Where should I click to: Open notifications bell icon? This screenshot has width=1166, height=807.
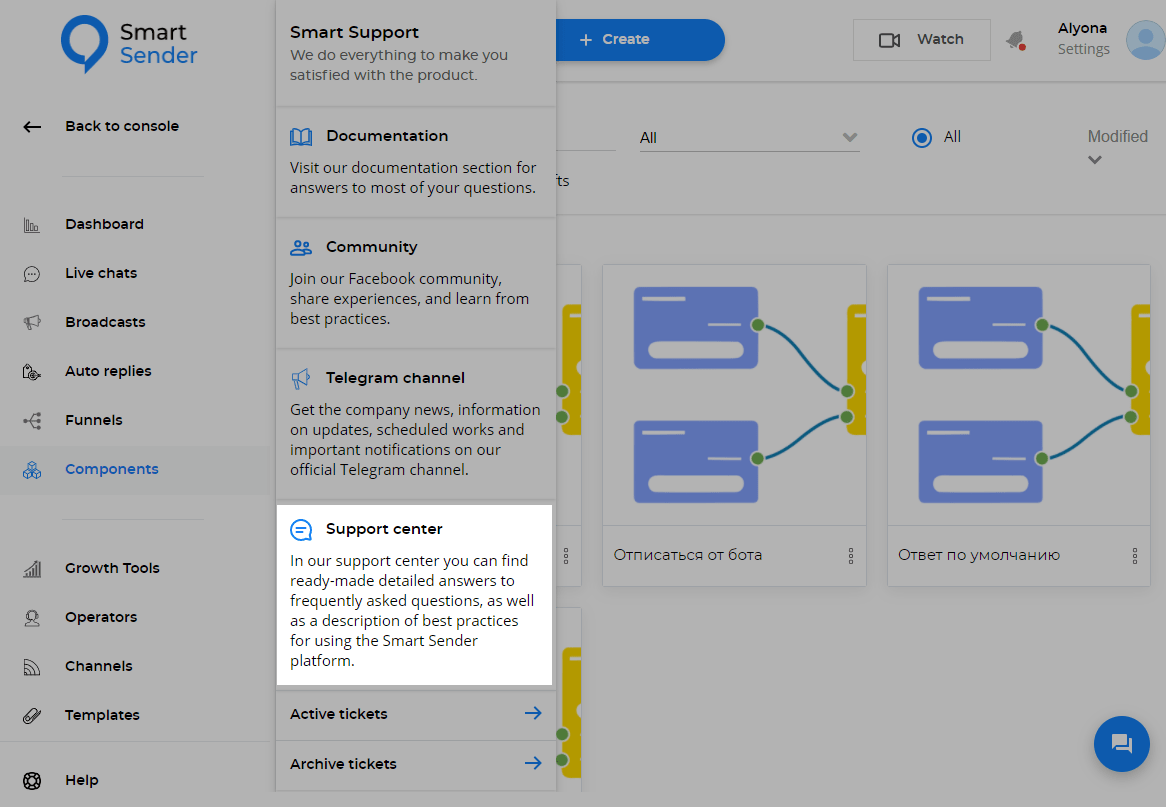(1017, 39)
